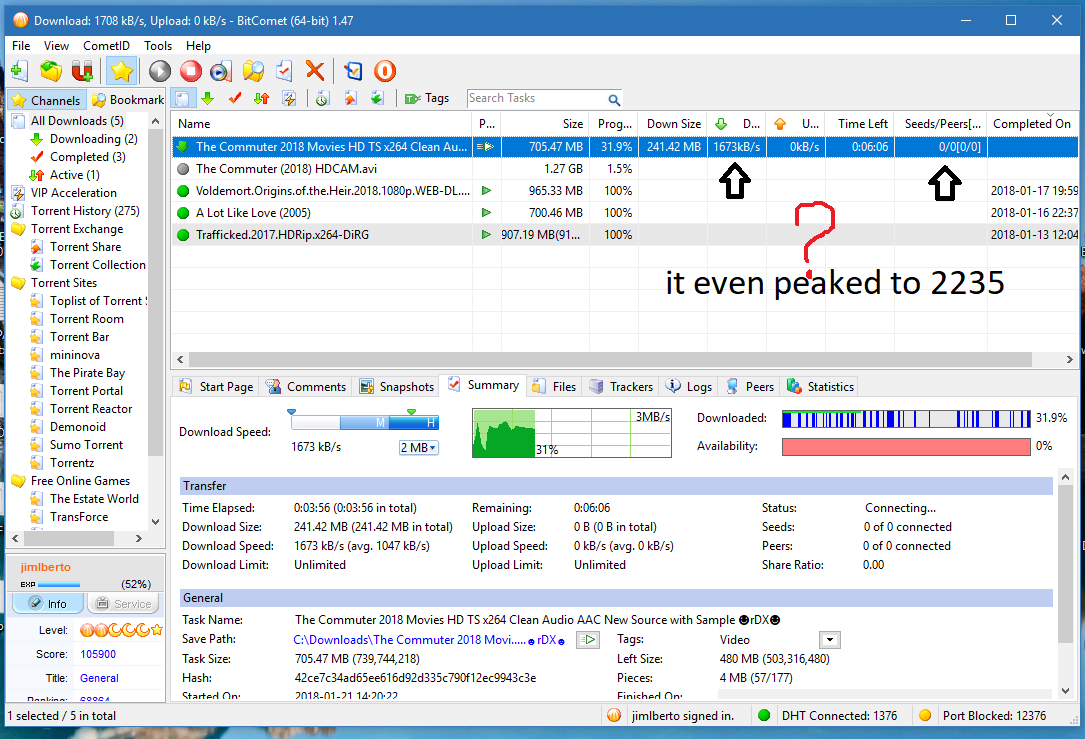Image resolution: width=1085 pixels, height=739 pixels.
Task: Select Torrent History (275) item
Action: click(x=85, y=210)
